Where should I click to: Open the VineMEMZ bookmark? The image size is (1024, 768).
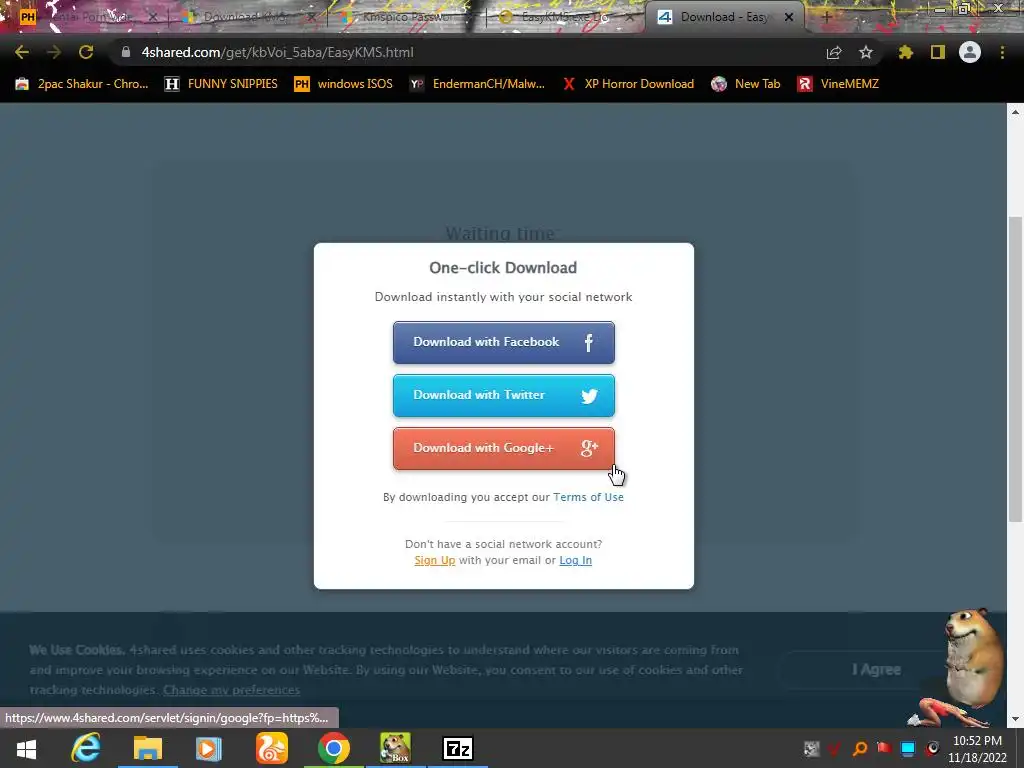(838, 84)
